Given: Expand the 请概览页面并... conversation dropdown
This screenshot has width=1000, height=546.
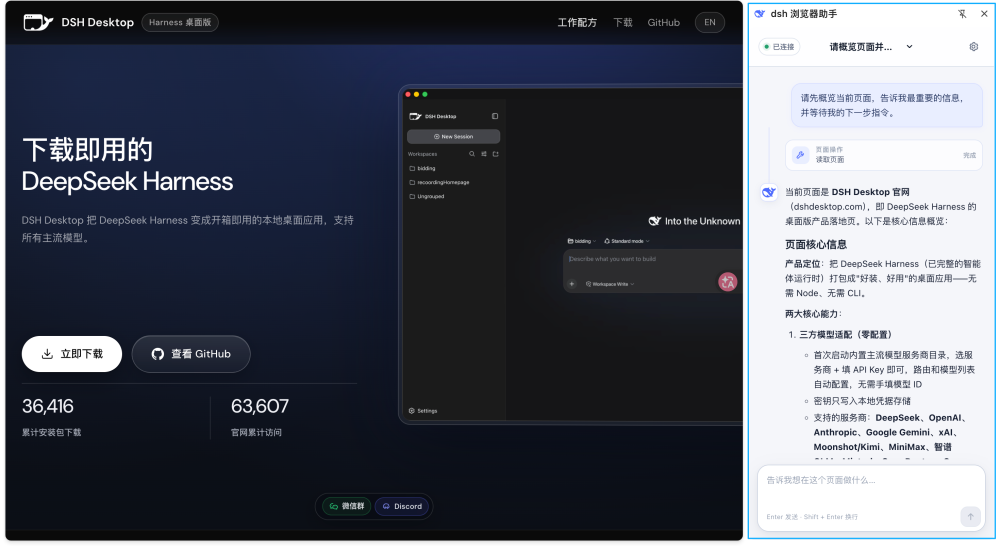Looking at the screenshot, I should click(871, 47).
